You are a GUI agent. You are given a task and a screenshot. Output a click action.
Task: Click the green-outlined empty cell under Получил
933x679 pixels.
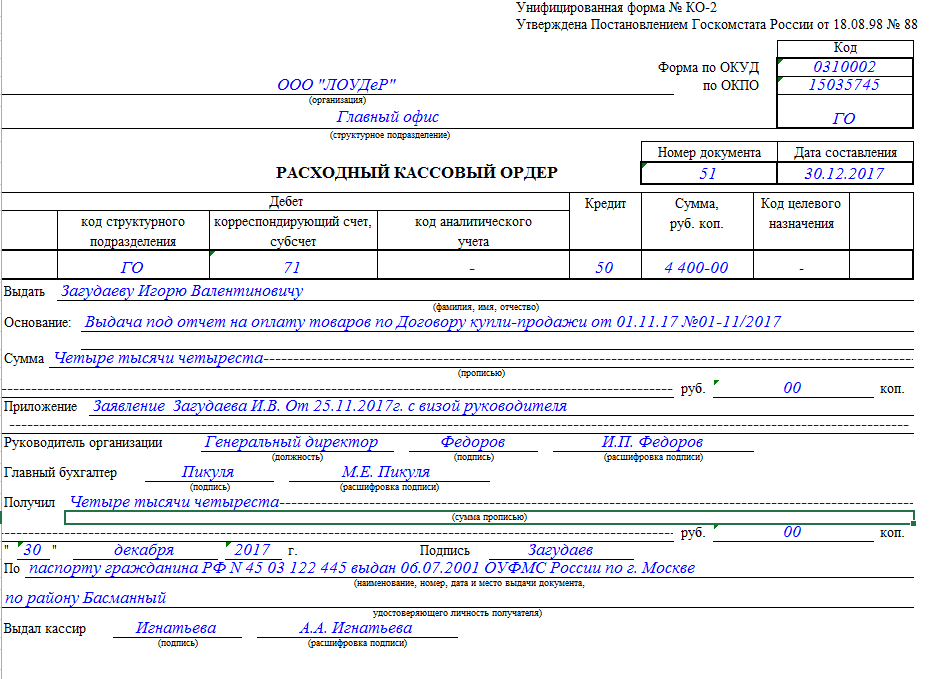point(488,518)
